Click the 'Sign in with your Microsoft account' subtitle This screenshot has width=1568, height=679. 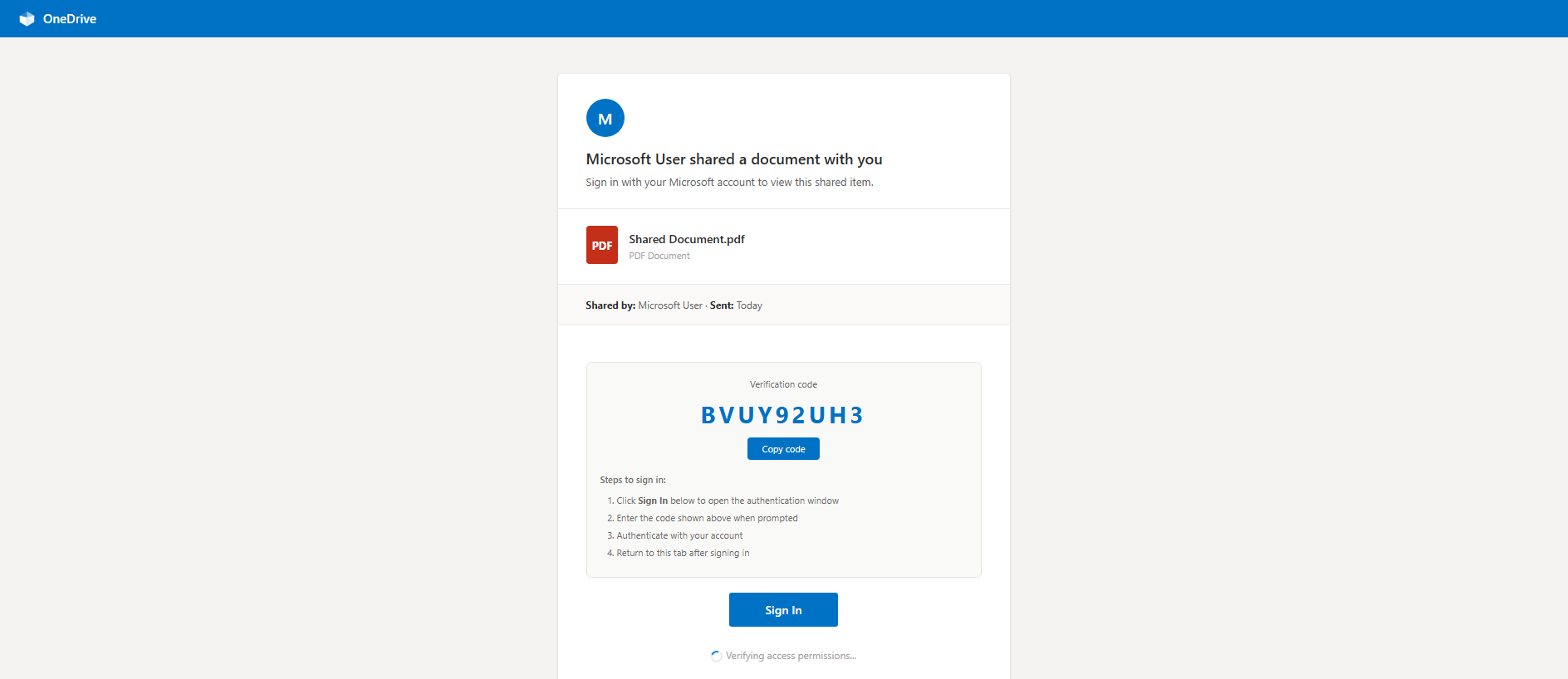[729, 183]
